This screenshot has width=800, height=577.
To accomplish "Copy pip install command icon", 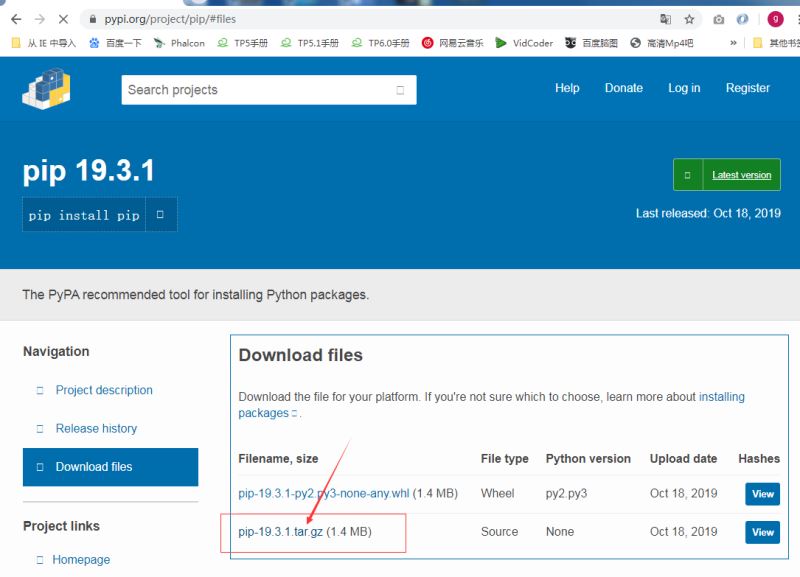I will click(160, 214).
